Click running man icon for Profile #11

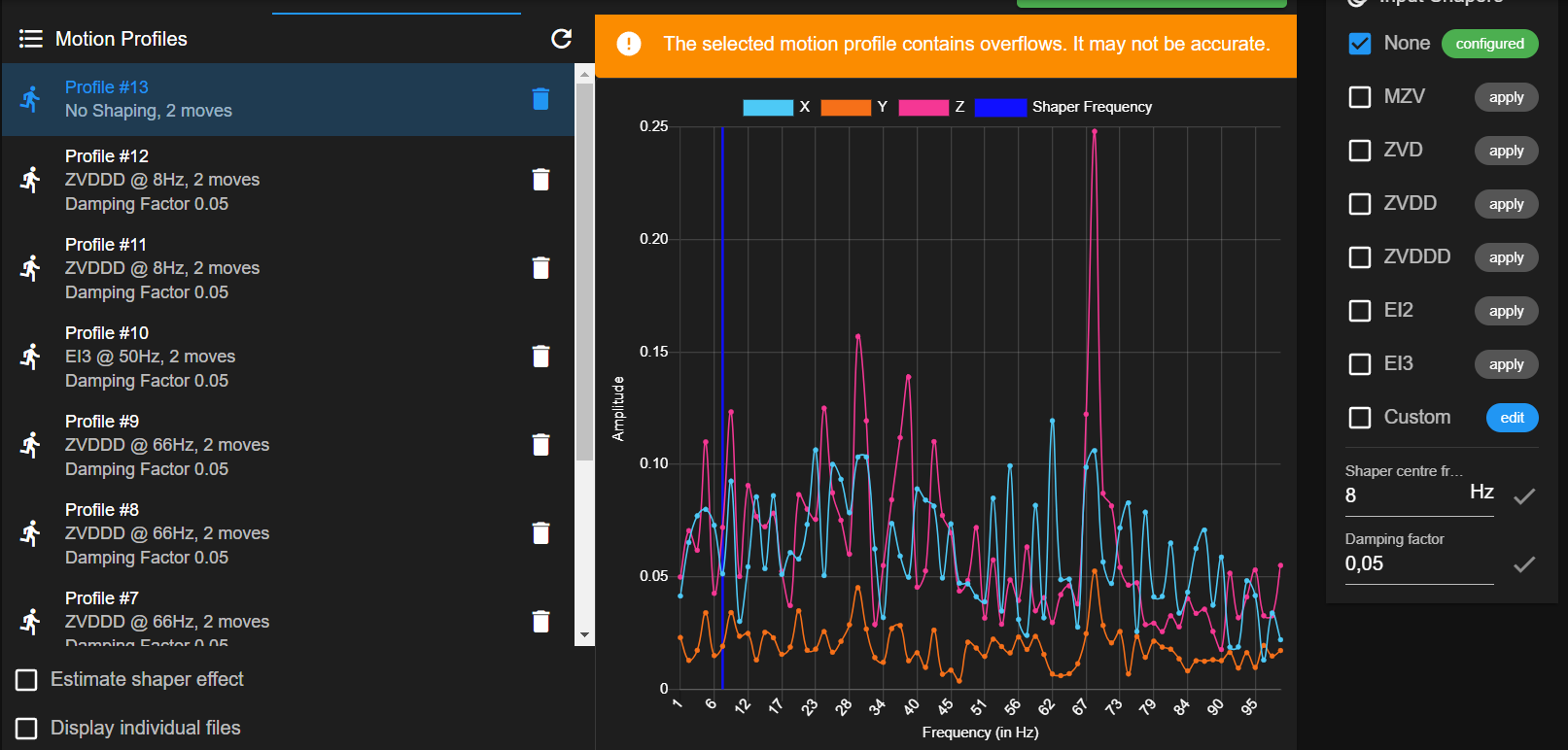pyautogui.click(x=31, y=267)
